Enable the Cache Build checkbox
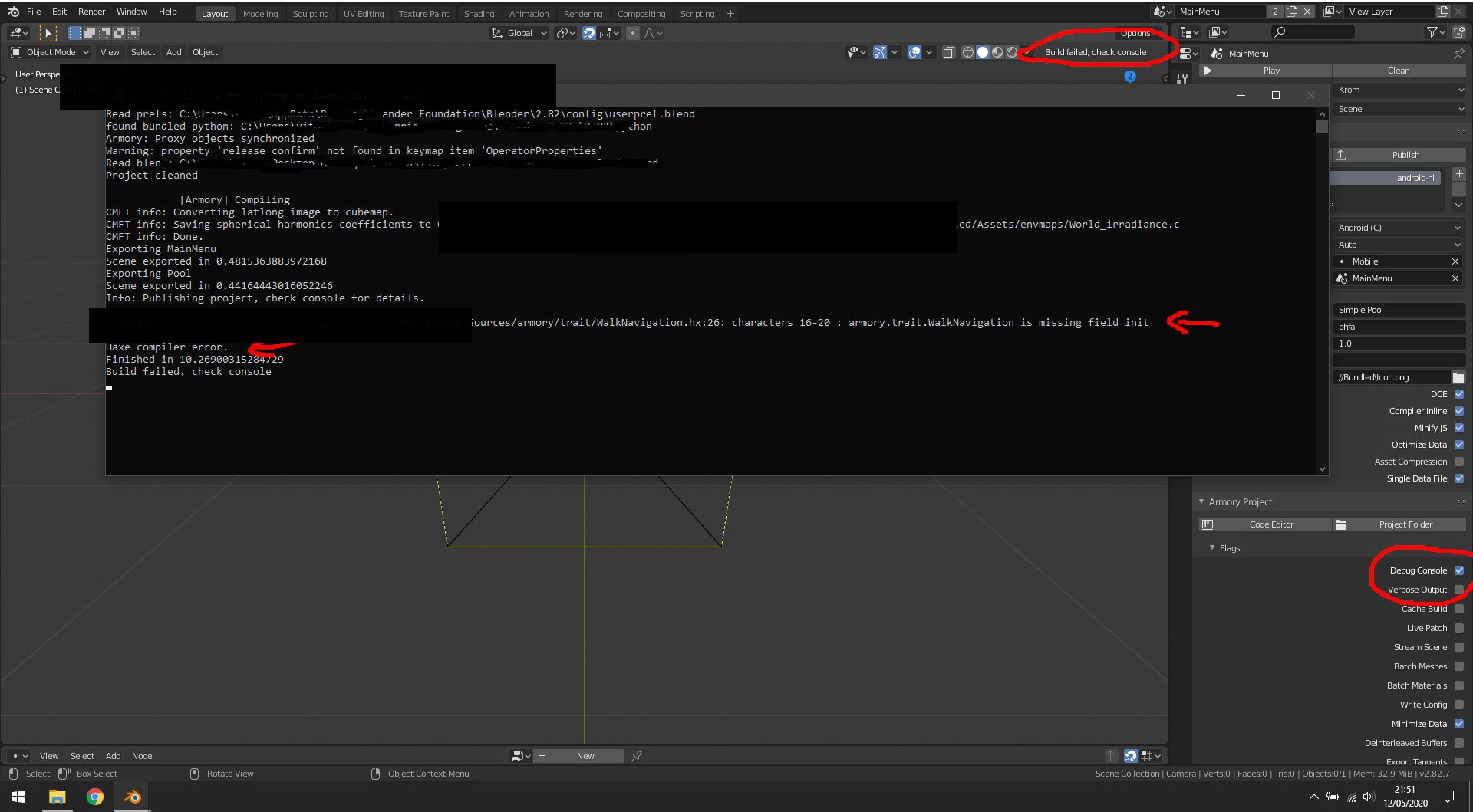Screen dimensions: 1473x812 1459,609
